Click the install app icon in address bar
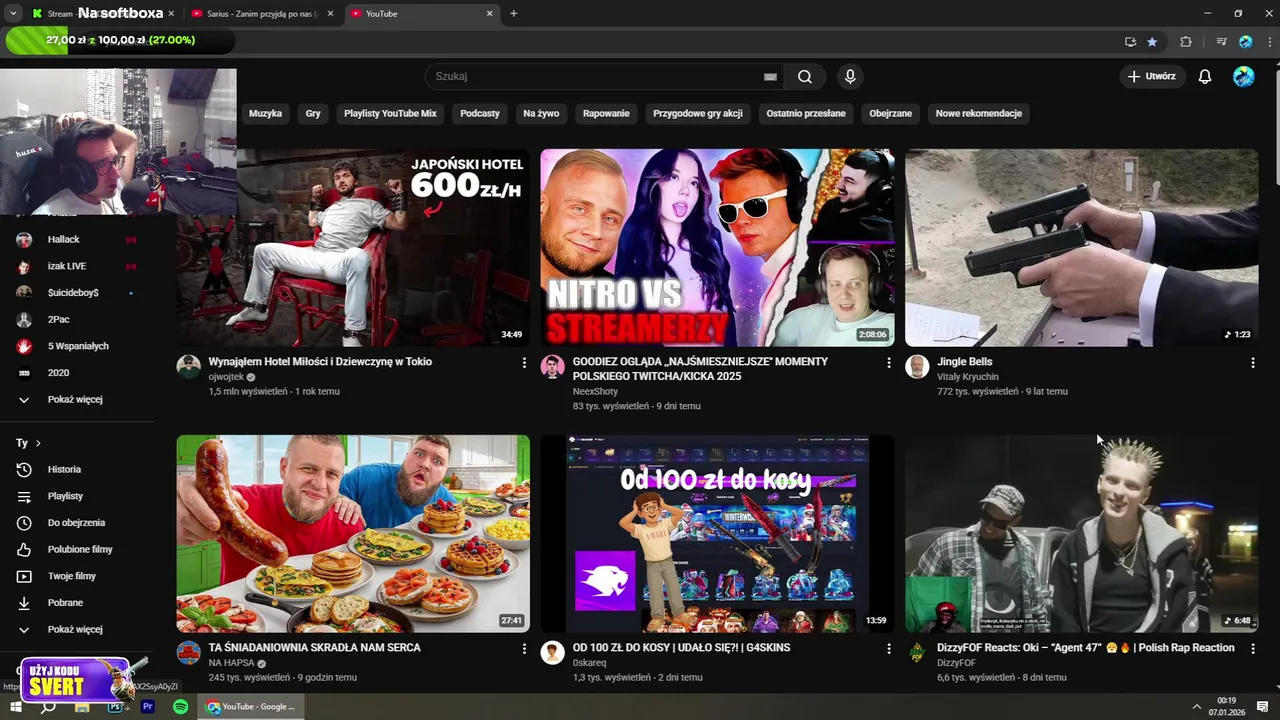The width and height of the screenshot is (1280, 720). [1130, 42]
